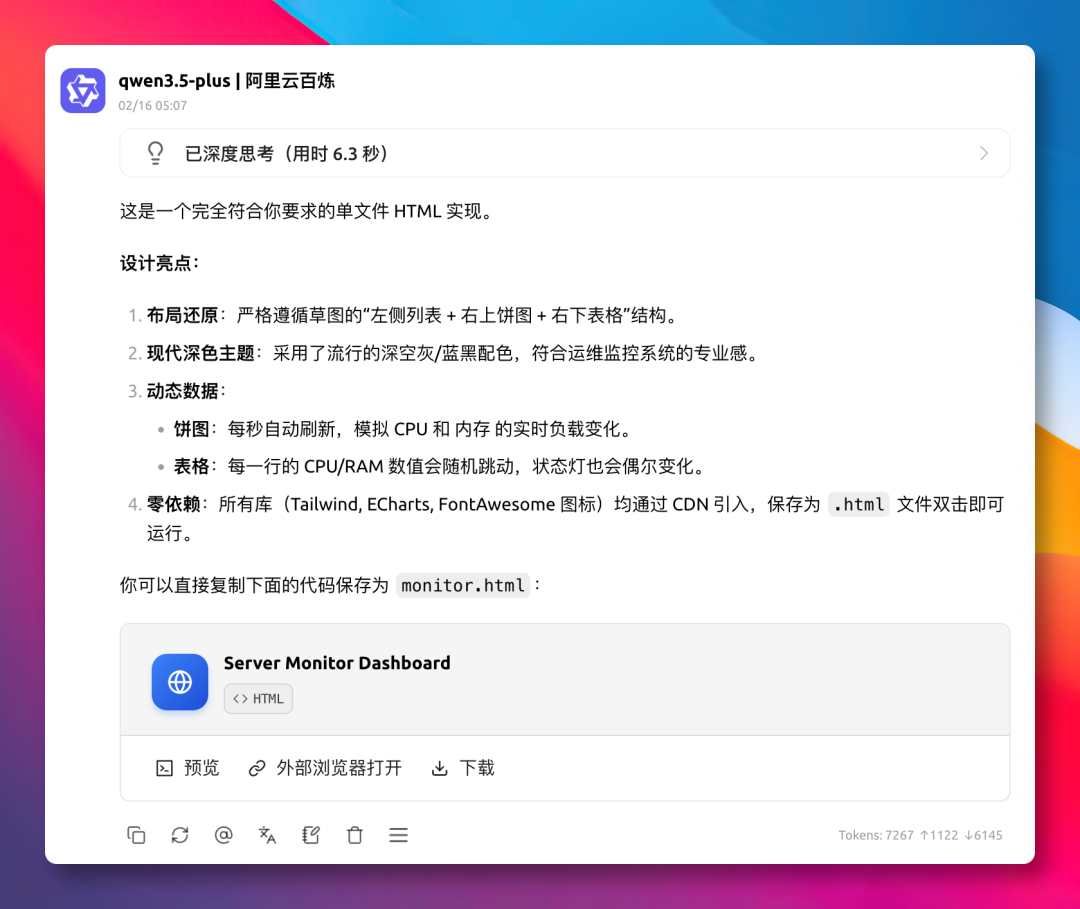Image resolution: width=1080 pixels, height=909 pixels.
Task: Open more options hamburger menu
Action: [x=398, y=835]
